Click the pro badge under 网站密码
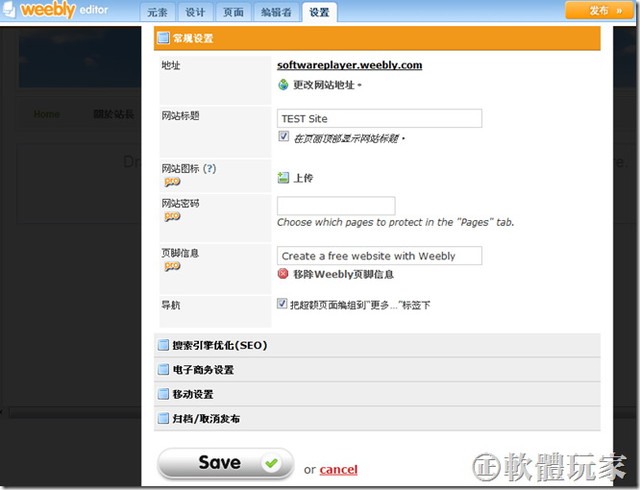This screenshot has height=490, width=640. pyautogui.click(x=172, y=216)
